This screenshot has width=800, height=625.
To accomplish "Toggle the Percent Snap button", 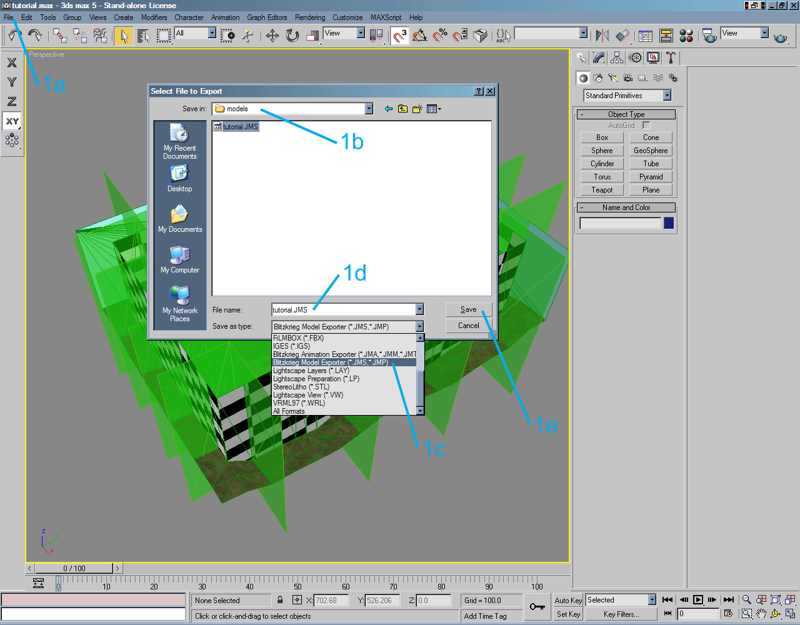I will (x=440, y=35).
